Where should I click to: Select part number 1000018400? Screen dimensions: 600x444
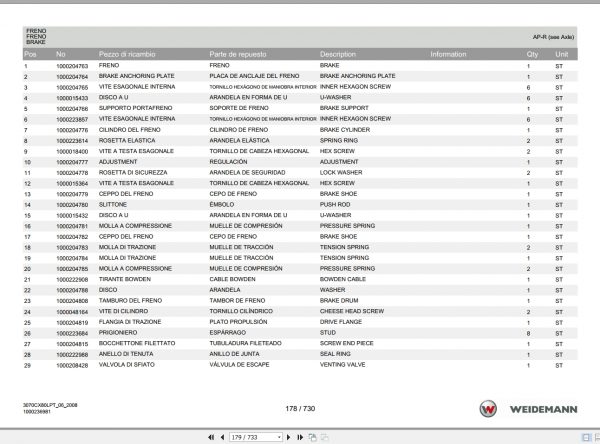(x=72, y=152)
